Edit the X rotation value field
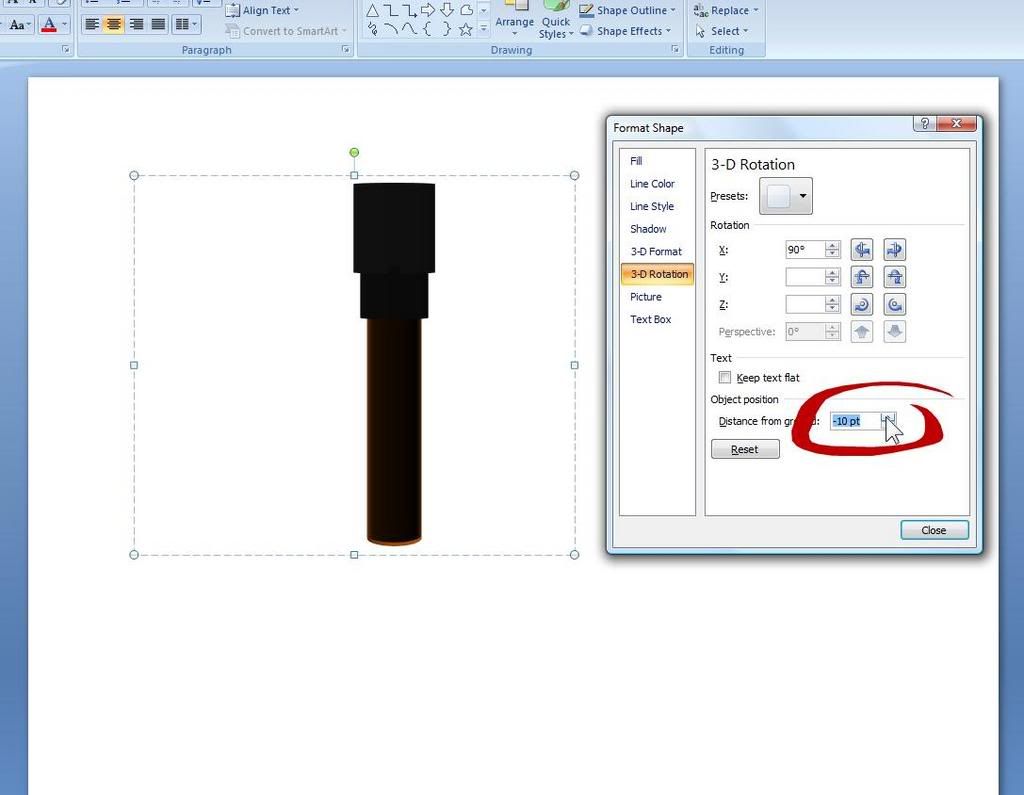 tap(805, 250)
